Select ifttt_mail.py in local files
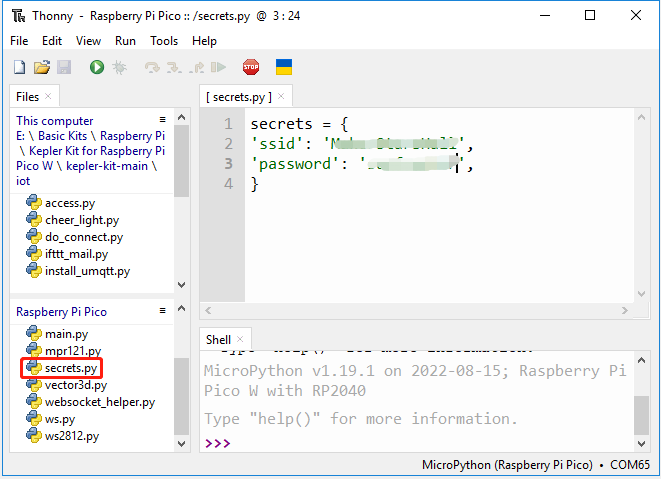The width and height of the screenshot is (661, 479). 67,254
